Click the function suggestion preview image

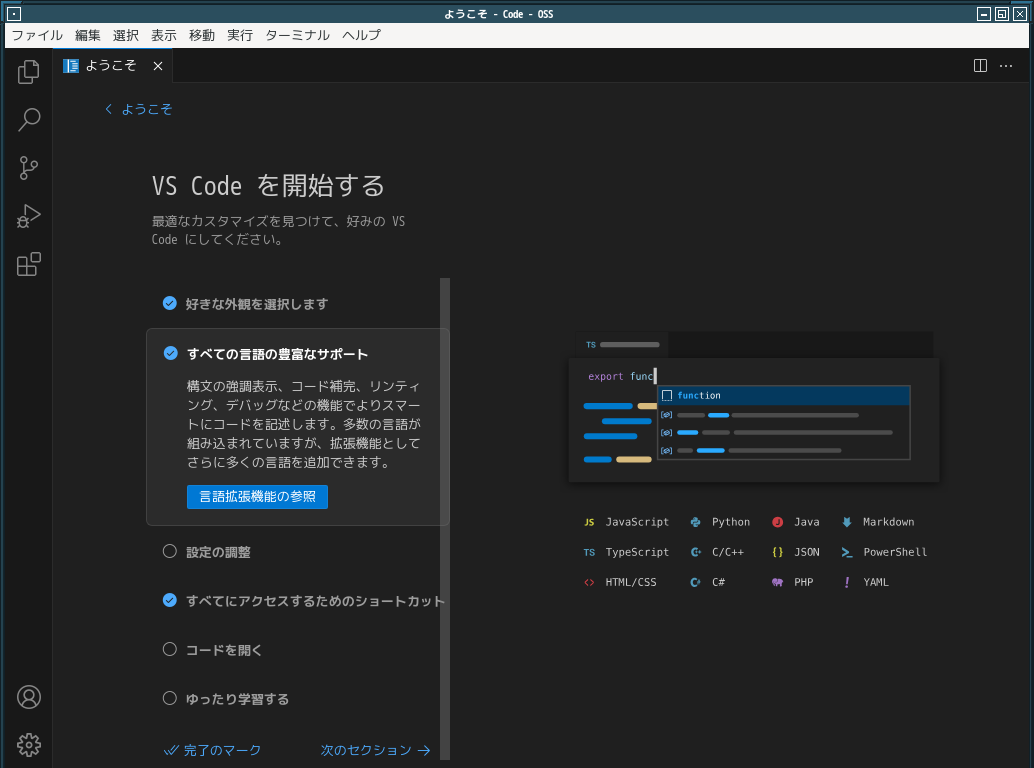pyautogui.click(x=754, y=407)
